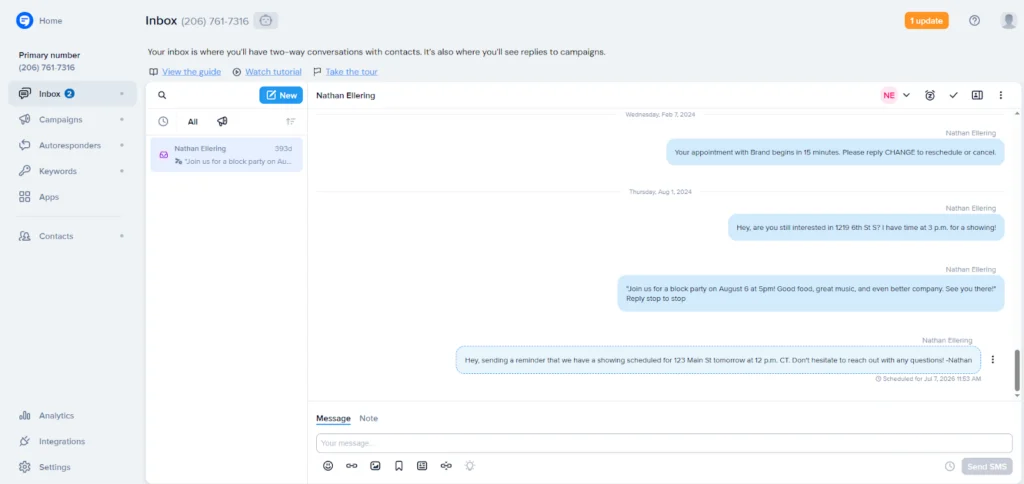Search conversations with the magnifier icon
Screen dimensions: 1024x484
162,95
